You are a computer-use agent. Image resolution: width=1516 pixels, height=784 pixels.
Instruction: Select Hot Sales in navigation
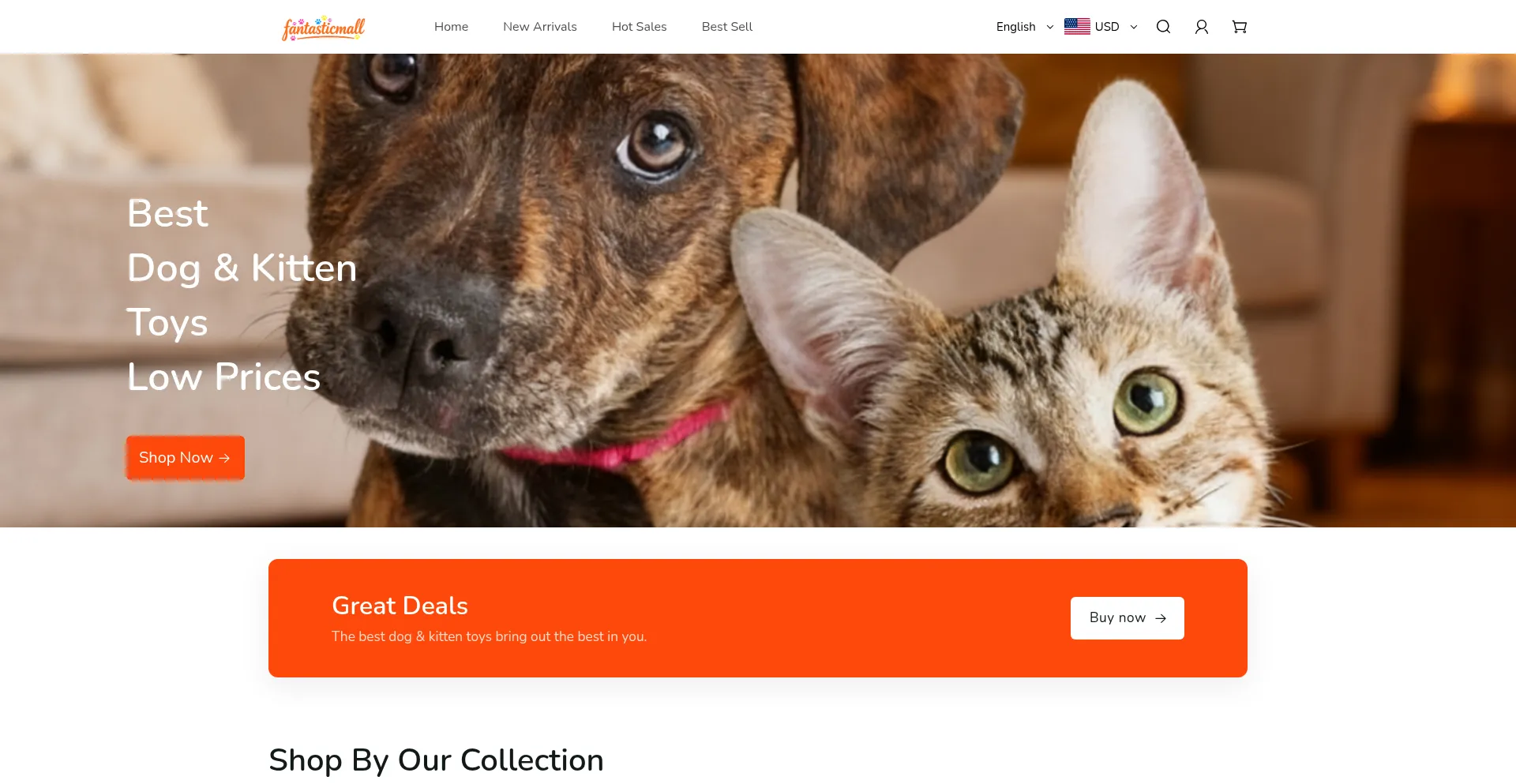640,27
